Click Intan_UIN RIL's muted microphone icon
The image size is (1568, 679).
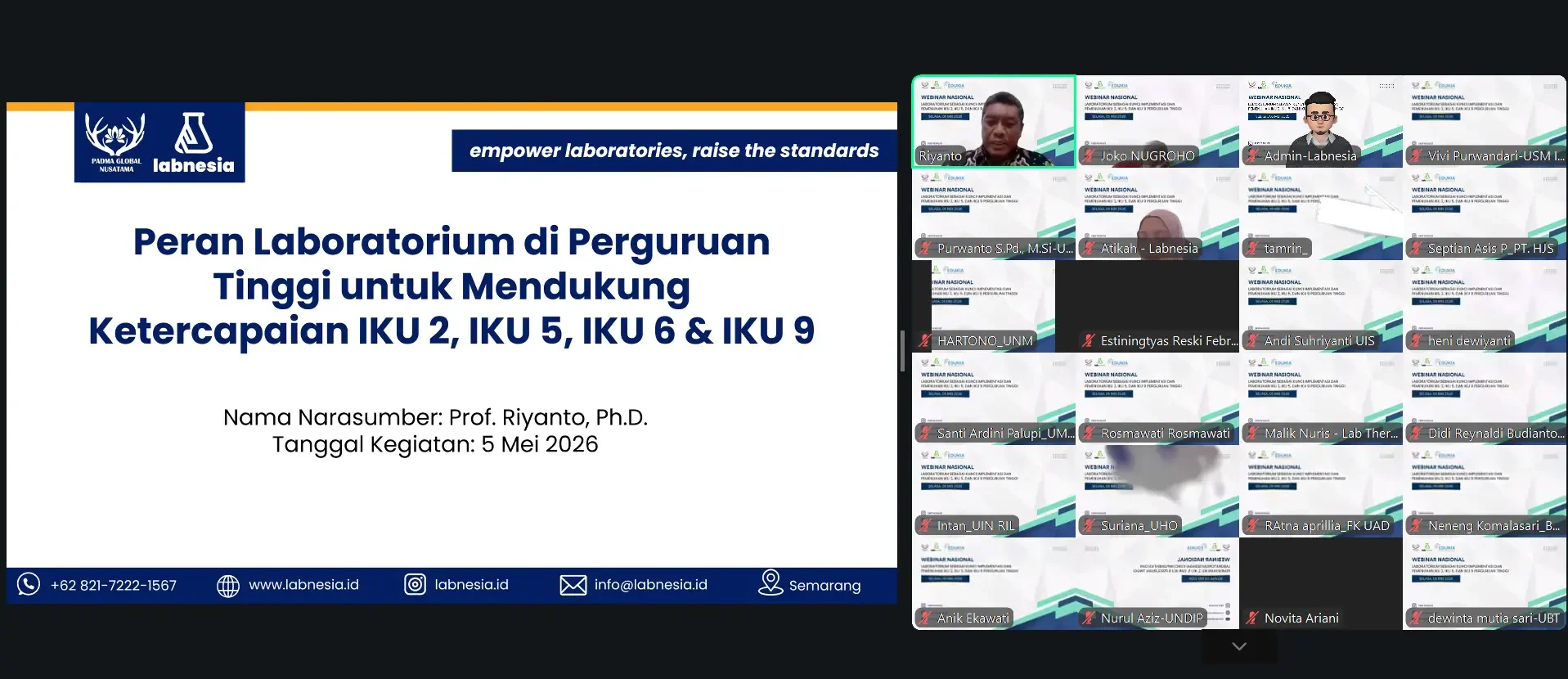point(925,525)
